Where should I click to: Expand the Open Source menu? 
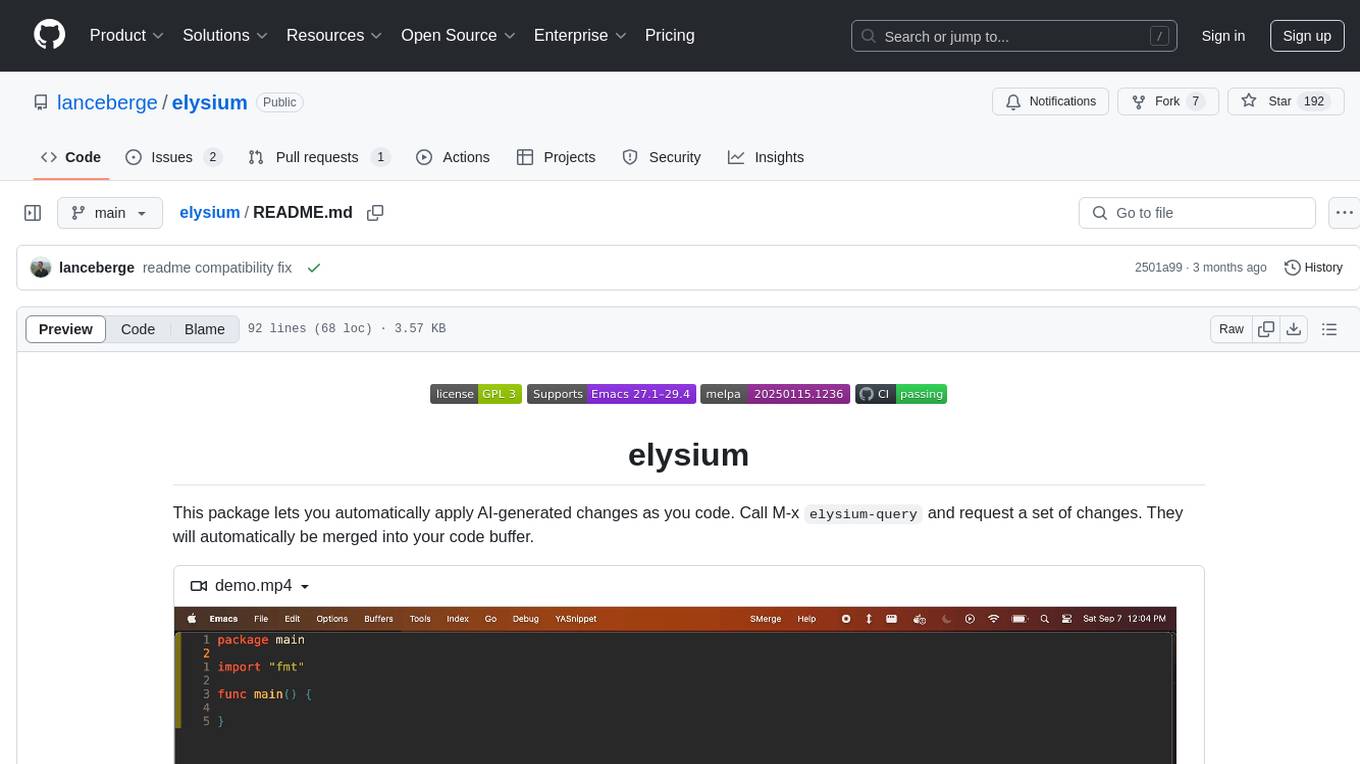tap(458, 35)
